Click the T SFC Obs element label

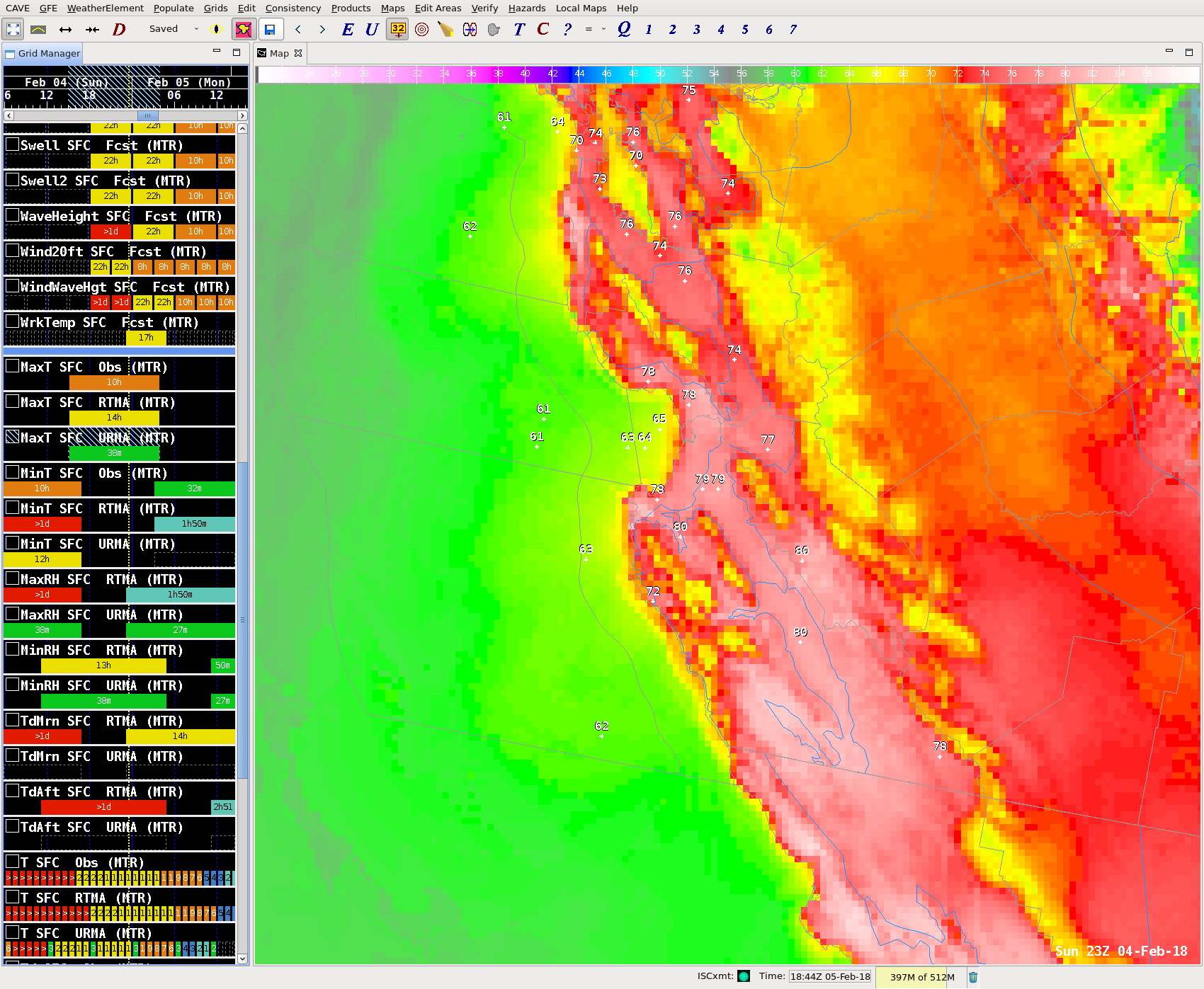pyautogui.click(x=81, y=862)
